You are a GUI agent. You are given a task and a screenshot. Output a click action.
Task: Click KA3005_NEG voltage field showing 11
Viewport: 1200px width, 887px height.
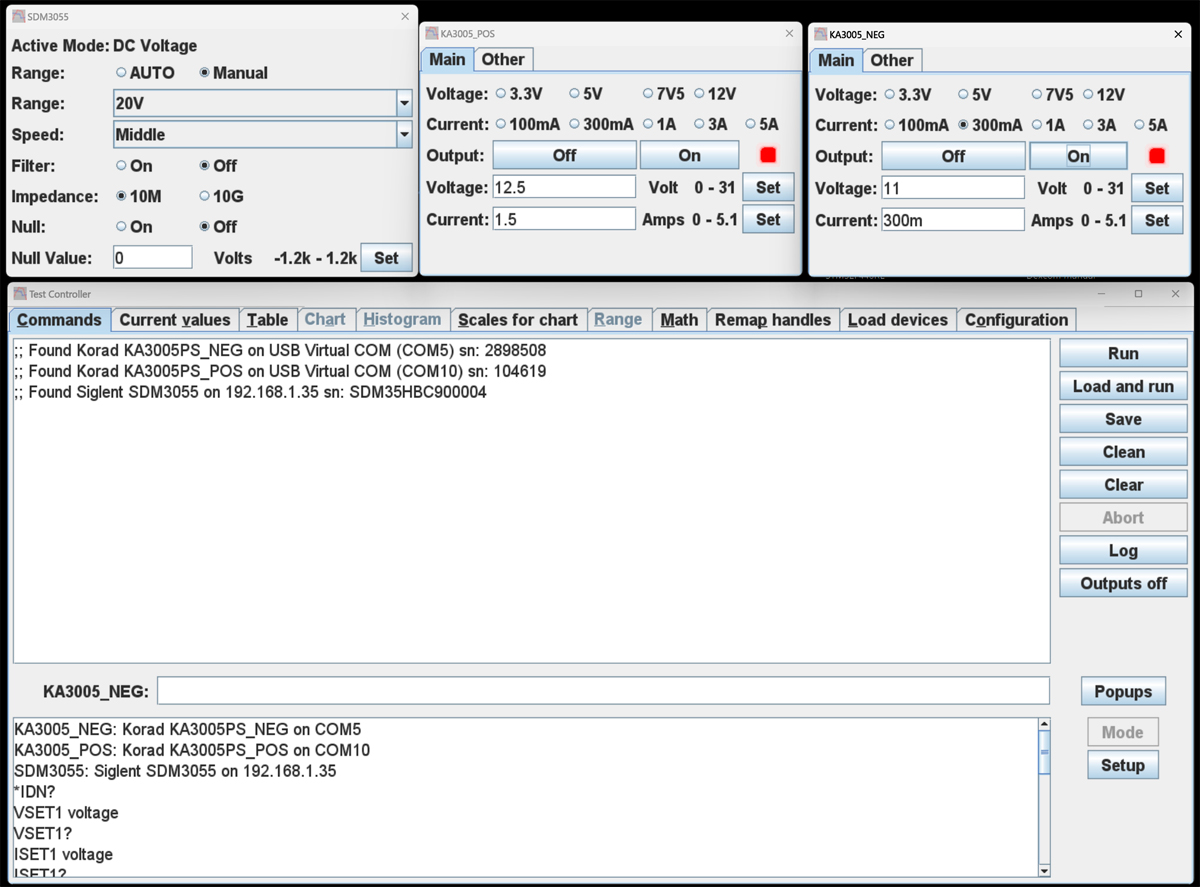pos(953,188)
